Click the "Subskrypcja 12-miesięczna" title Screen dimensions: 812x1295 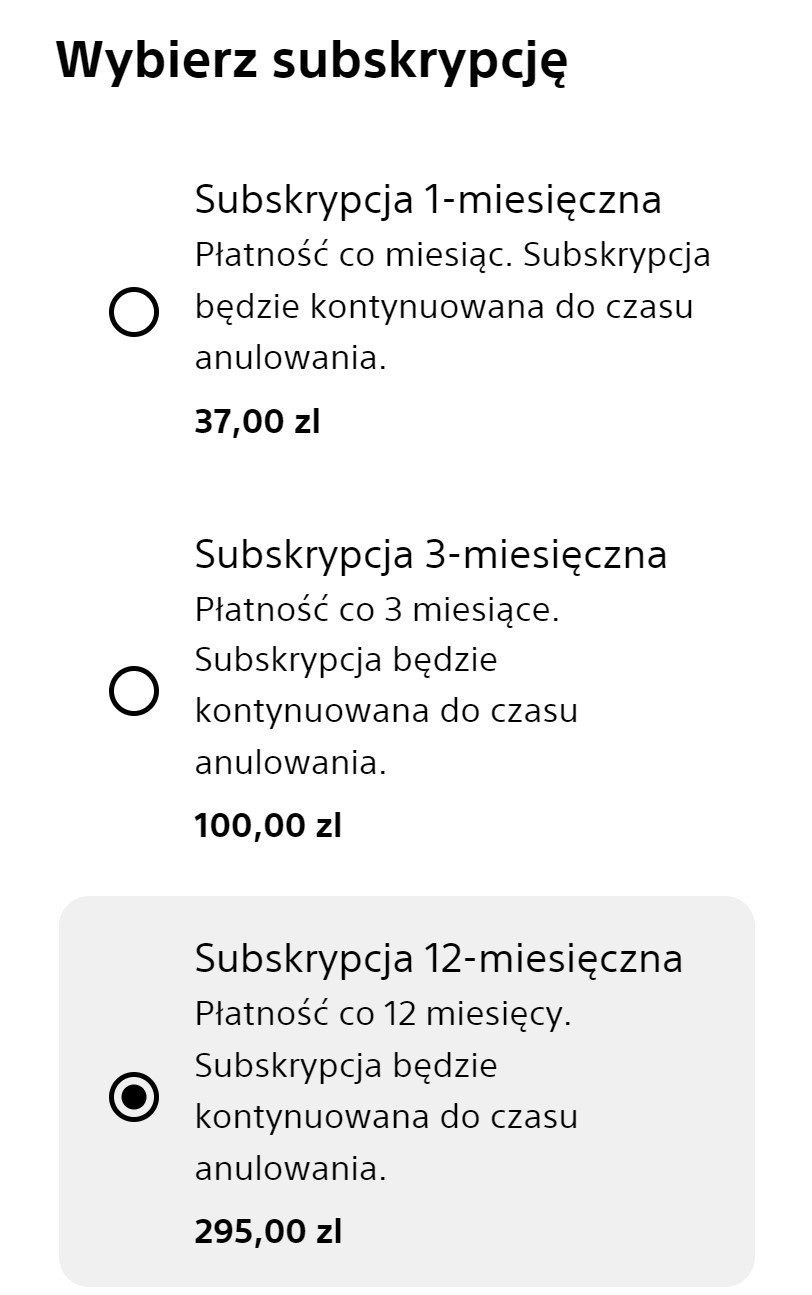click(x=438, y=958)
